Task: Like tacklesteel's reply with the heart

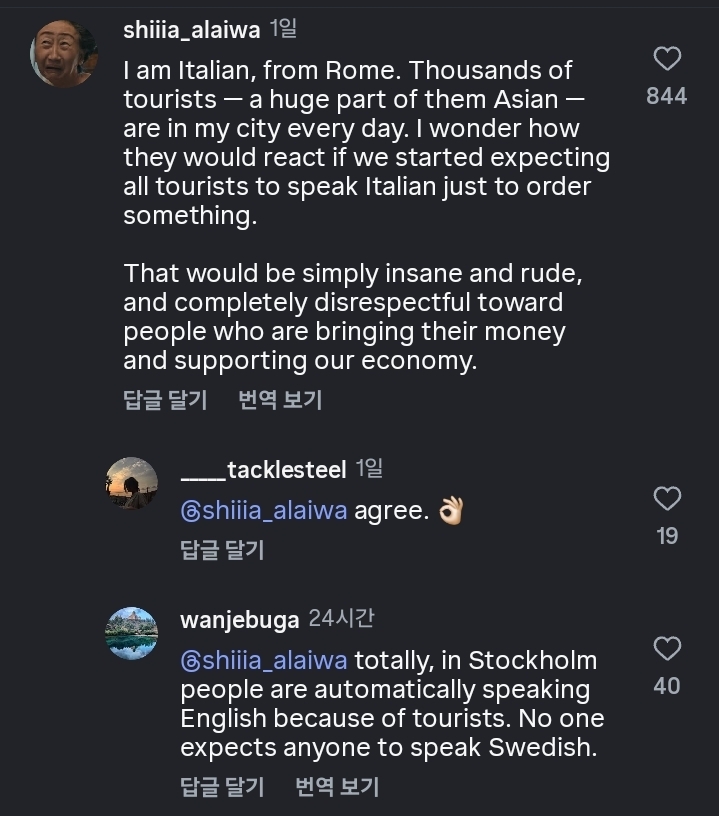Action: click(x=667, y=498)
